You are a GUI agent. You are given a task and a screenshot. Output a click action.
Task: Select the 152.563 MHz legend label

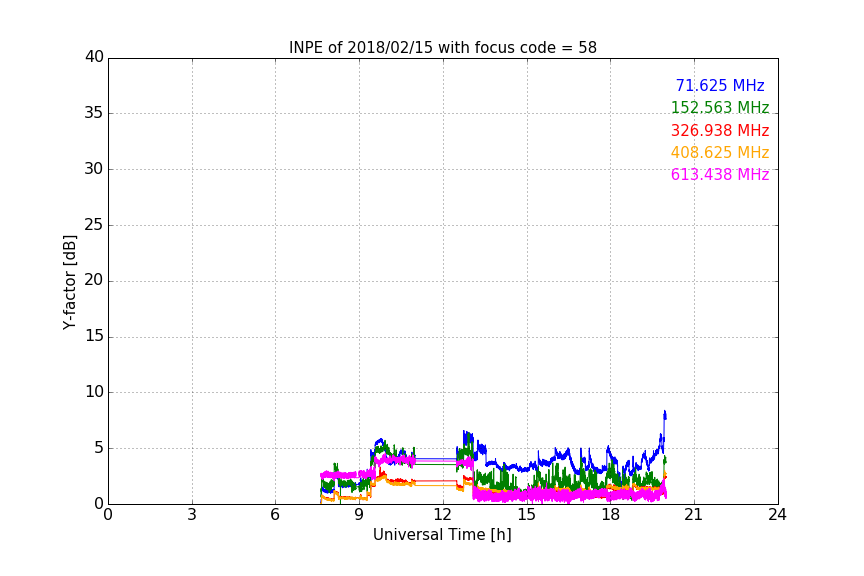pos(720,107)
